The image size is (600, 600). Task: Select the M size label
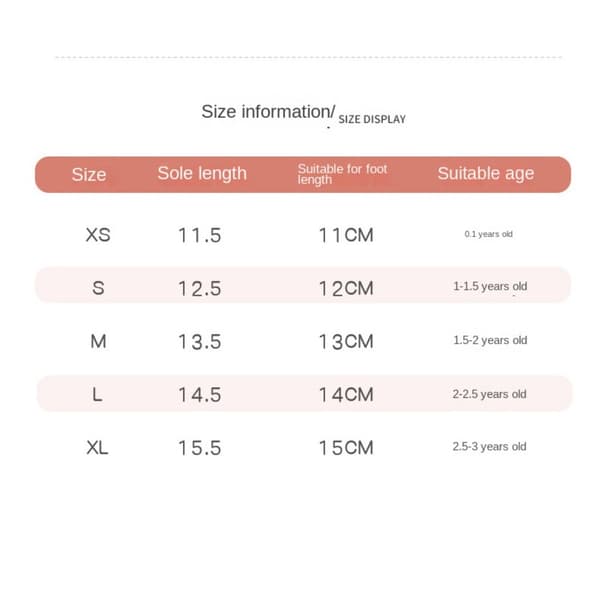(x=98, y=341)
